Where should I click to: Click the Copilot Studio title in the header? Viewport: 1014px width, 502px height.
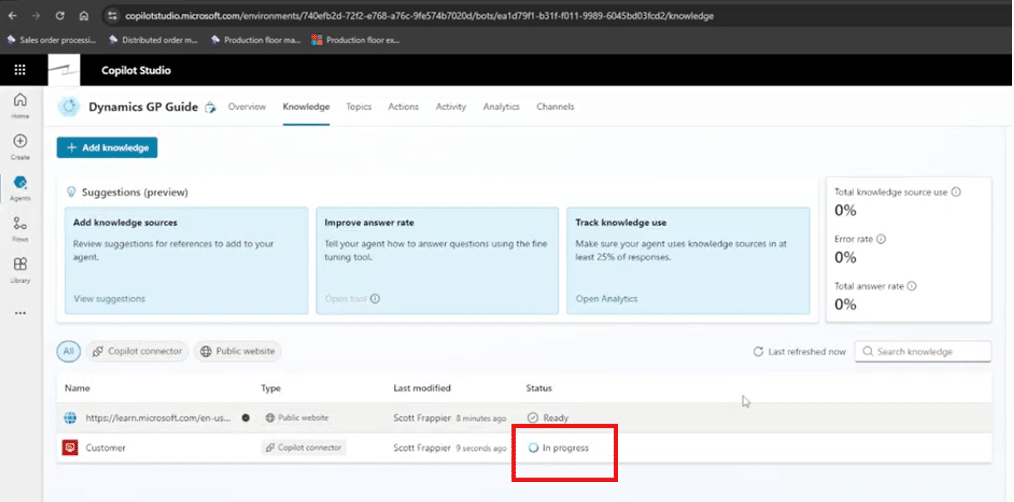(136, 70)
